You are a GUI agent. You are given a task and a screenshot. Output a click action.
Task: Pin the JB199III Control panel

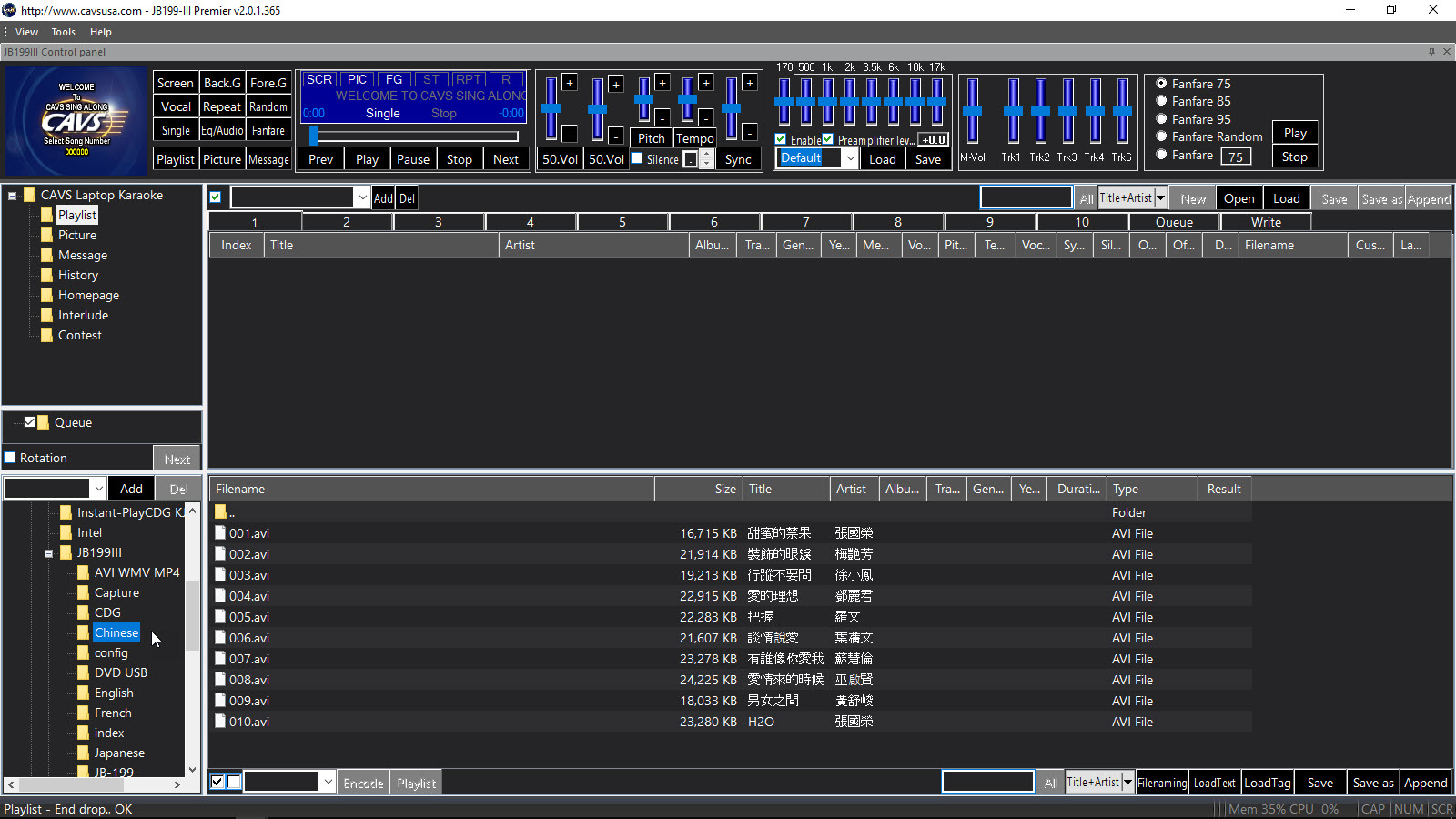point(1431,52)
